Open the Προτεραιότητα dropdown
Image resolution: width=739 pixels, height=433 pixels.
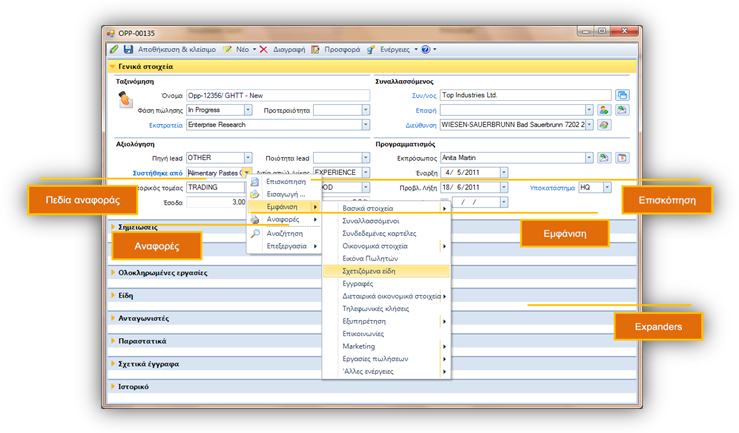tap(366, 110)
